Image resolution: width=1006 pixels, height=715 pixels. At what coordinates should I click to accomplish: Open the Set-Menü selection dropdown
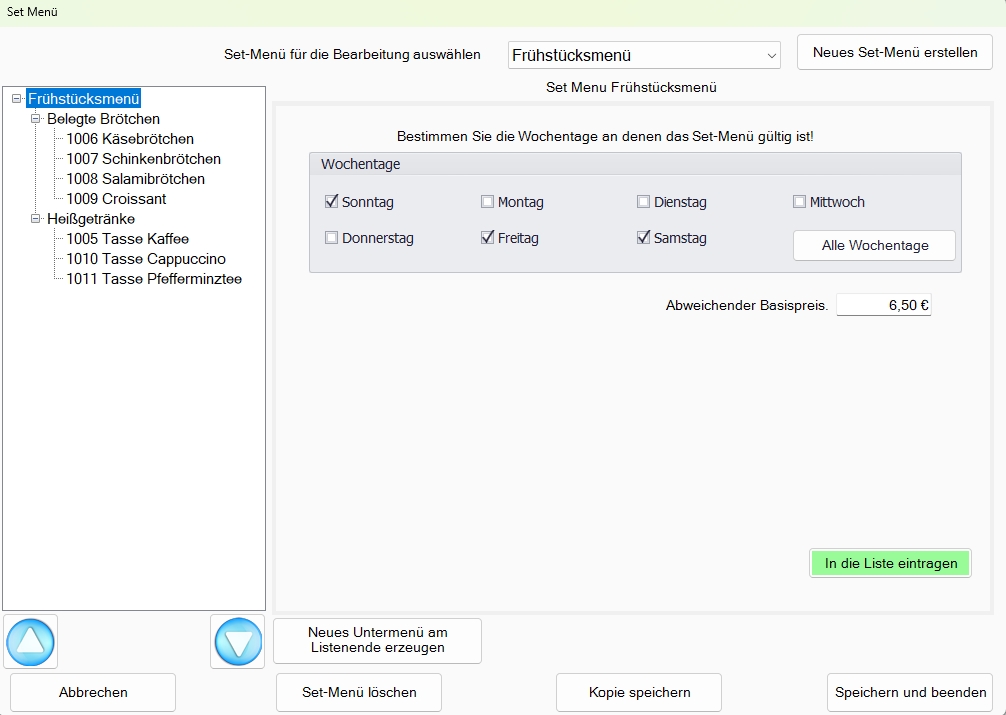pos(771,56)
